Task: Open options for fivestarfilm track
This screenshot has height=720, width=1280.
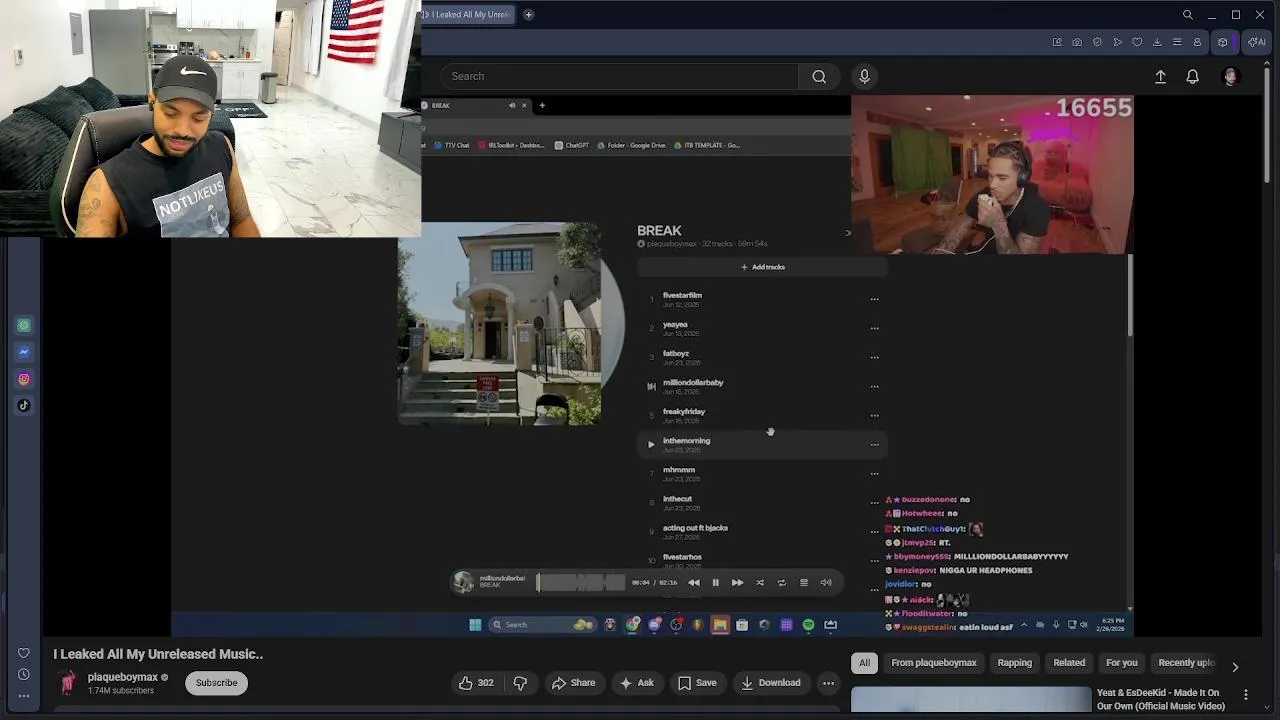Action: click(x=874, y=299)
